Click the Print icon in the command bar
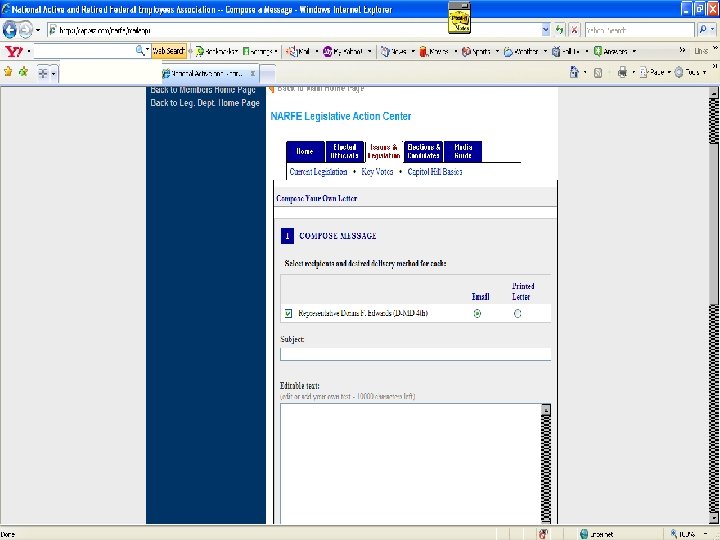This screenshot has width=720, height=540. click(x=622, y=72)
